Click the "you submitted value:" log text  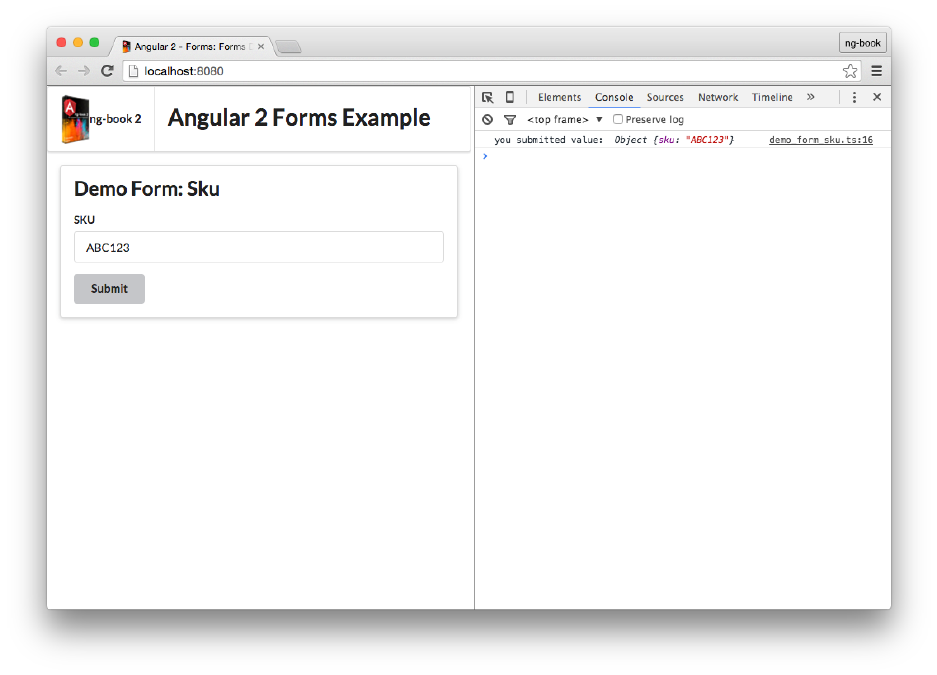point(549,140)
